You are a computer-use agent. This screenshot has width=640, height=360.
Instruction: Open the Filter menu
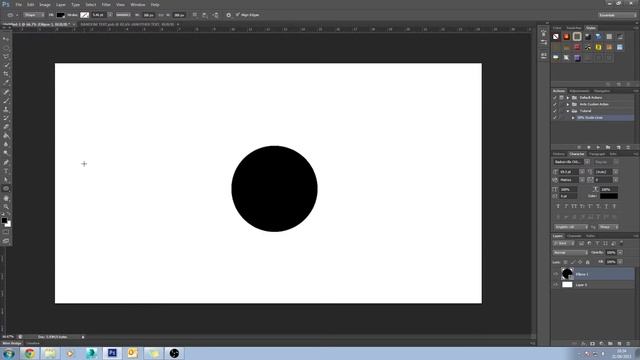tap(106, 4)
